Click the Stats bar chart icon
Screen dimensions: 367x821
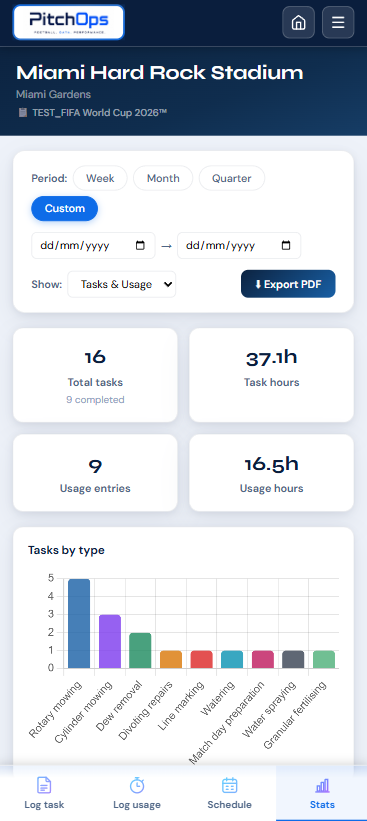point(322,785)
